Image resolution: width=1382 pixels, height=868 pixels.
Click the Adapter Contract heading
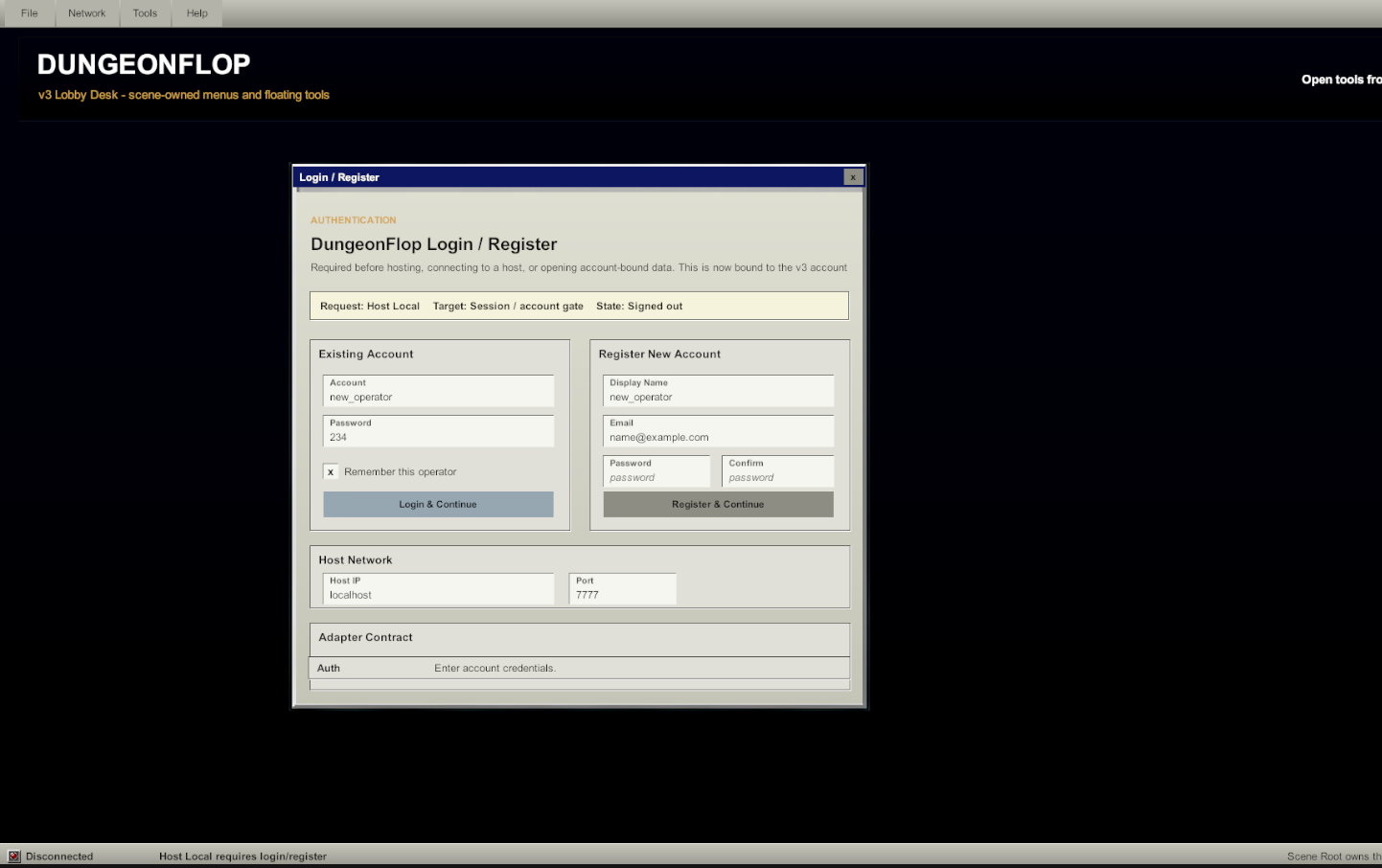click(x=365, y=637)
